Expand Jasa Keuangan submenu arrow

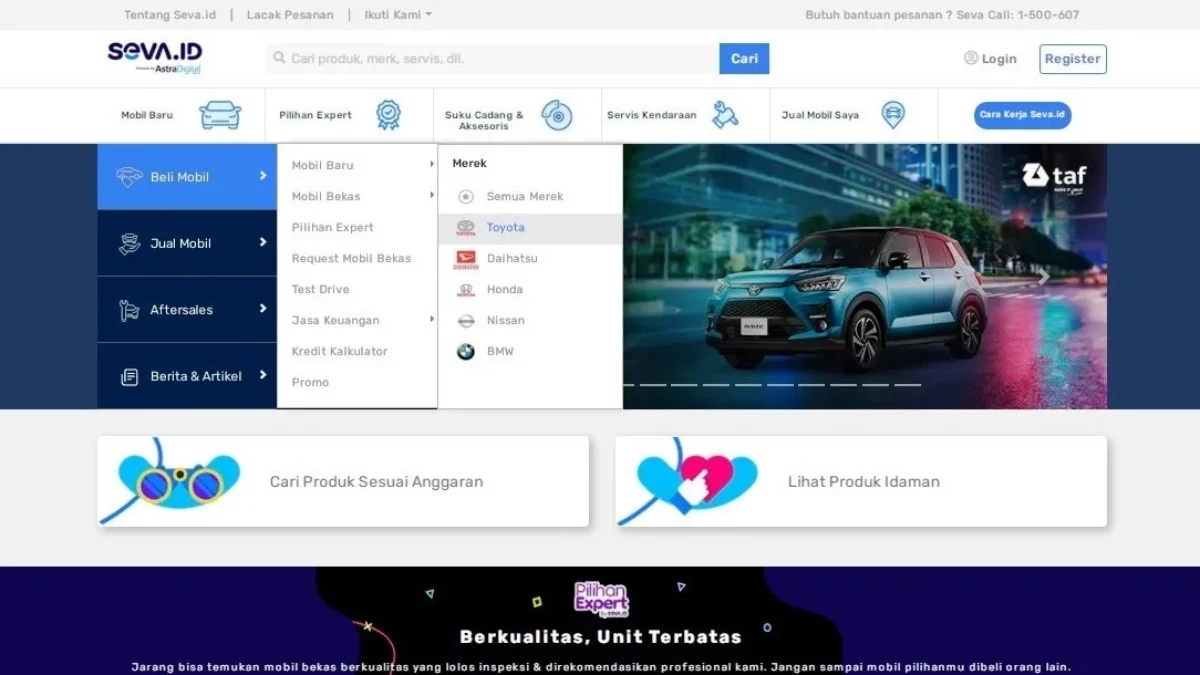tap(432, 319)
